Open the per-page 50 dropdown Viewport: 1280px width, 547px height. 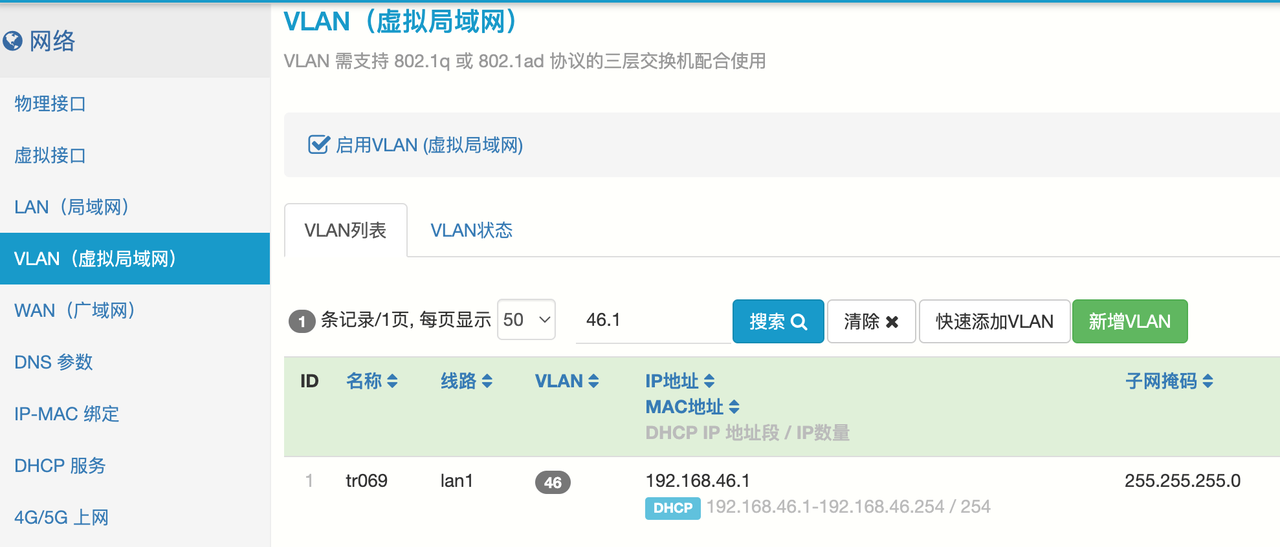[526, 320]
